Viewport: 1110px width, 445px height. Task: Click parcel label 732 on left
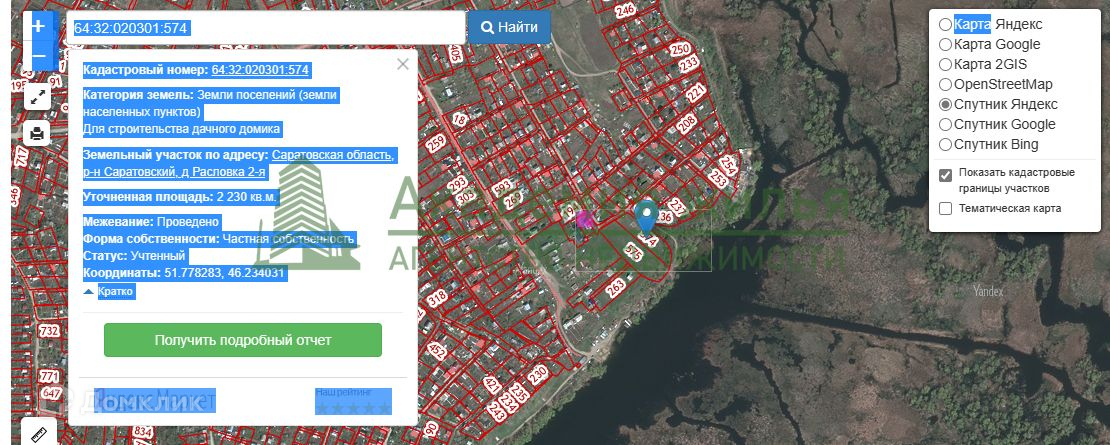pos(49,331)
